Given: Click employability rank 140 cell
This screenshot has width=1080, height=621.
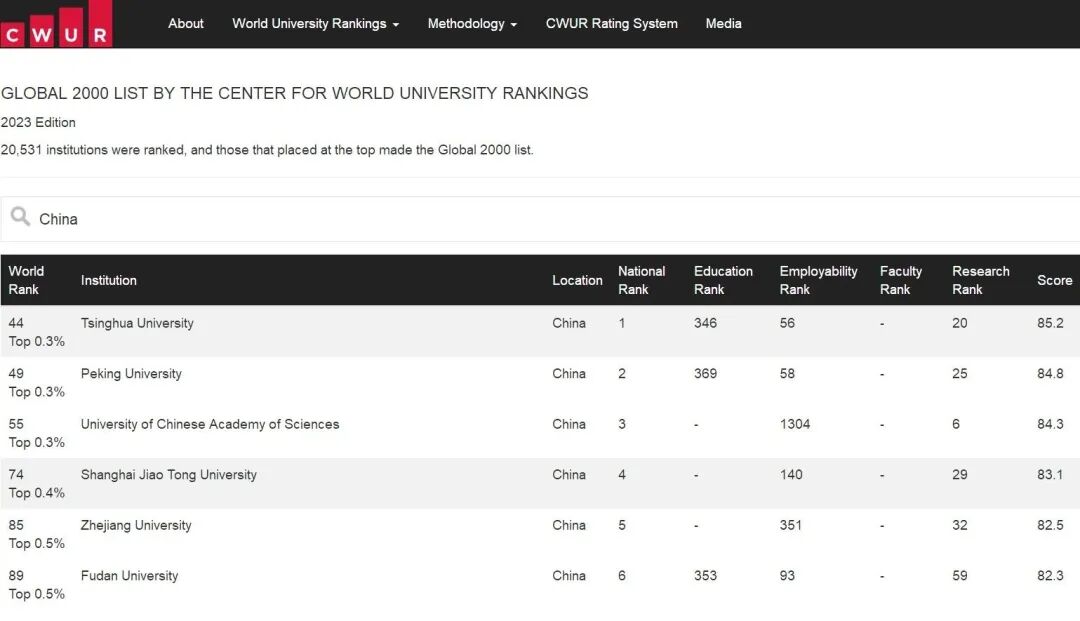Looking at the screenshot, I should 791,474.
